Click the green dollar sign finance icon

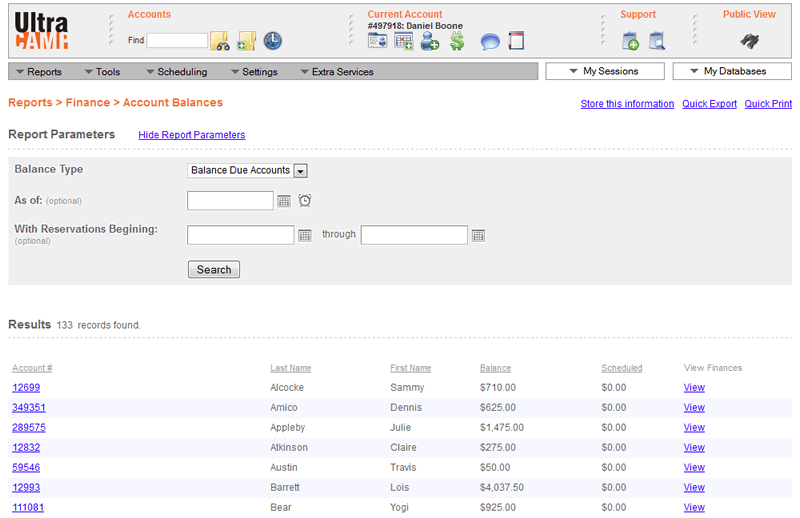456,41
